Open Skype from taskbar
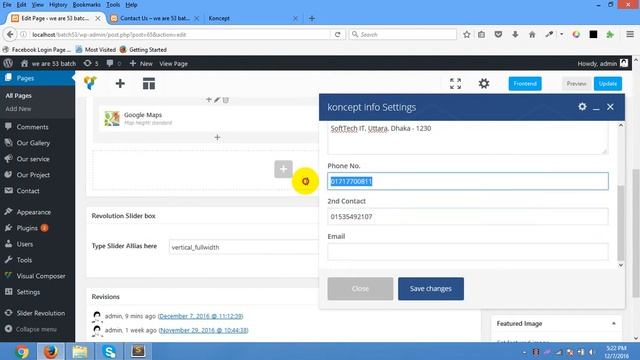Screen dimensions: 640x360 point(109,351)
